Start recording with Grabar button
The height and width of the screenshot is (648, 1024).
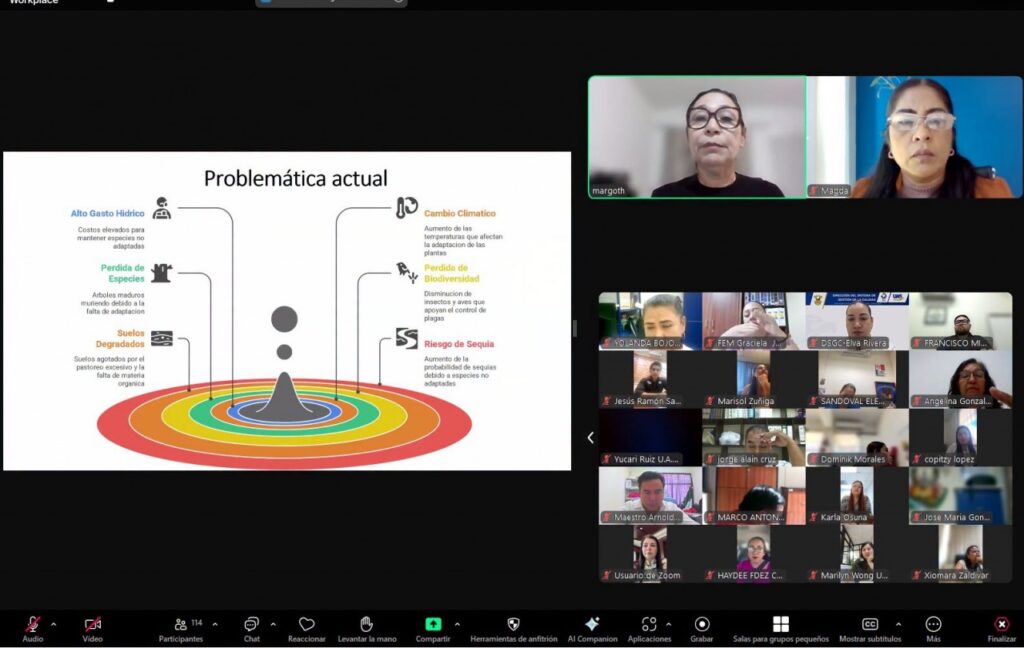[x=701, y=630]
